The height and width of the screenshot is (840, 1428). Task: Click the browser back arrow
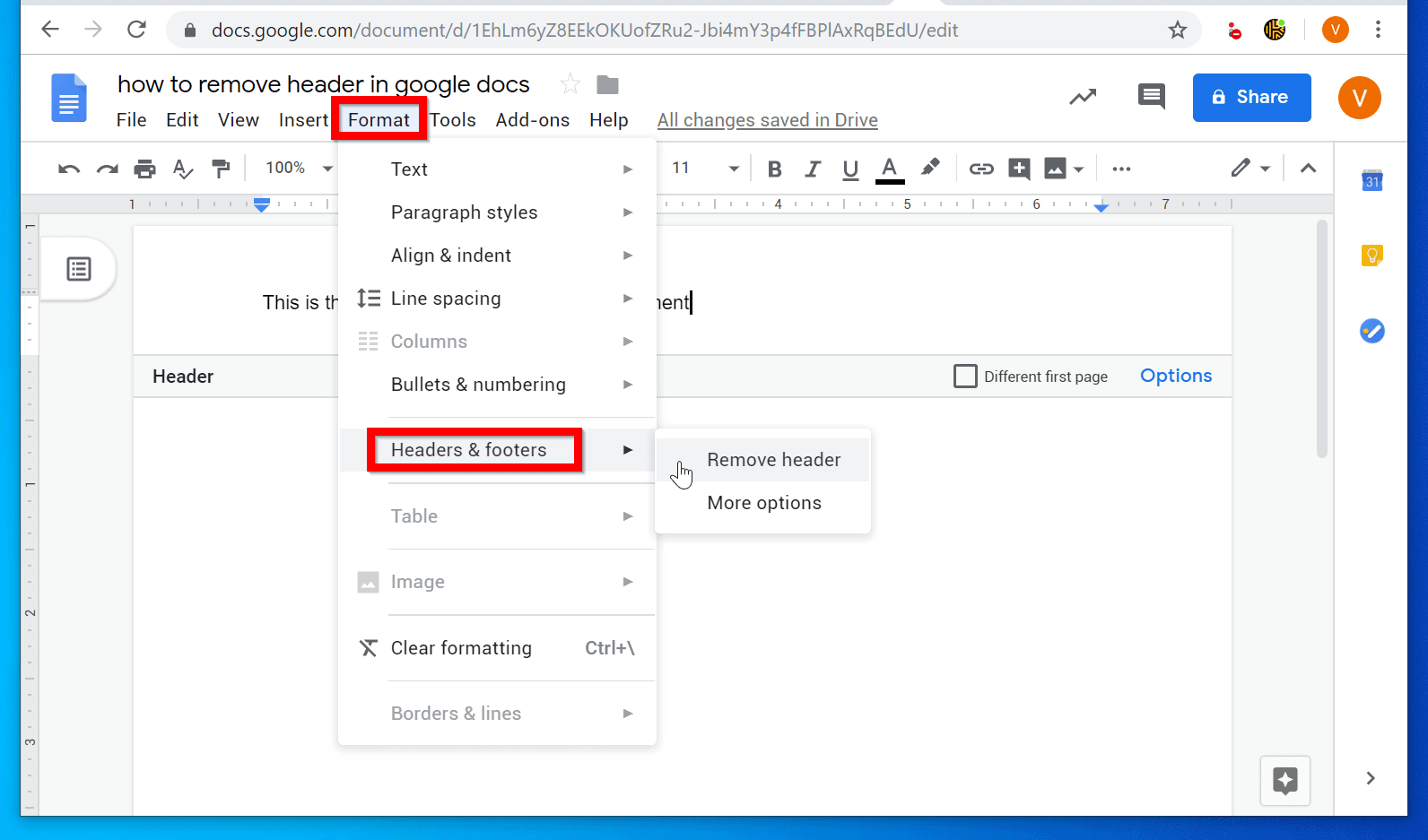(x=50, y=30)
